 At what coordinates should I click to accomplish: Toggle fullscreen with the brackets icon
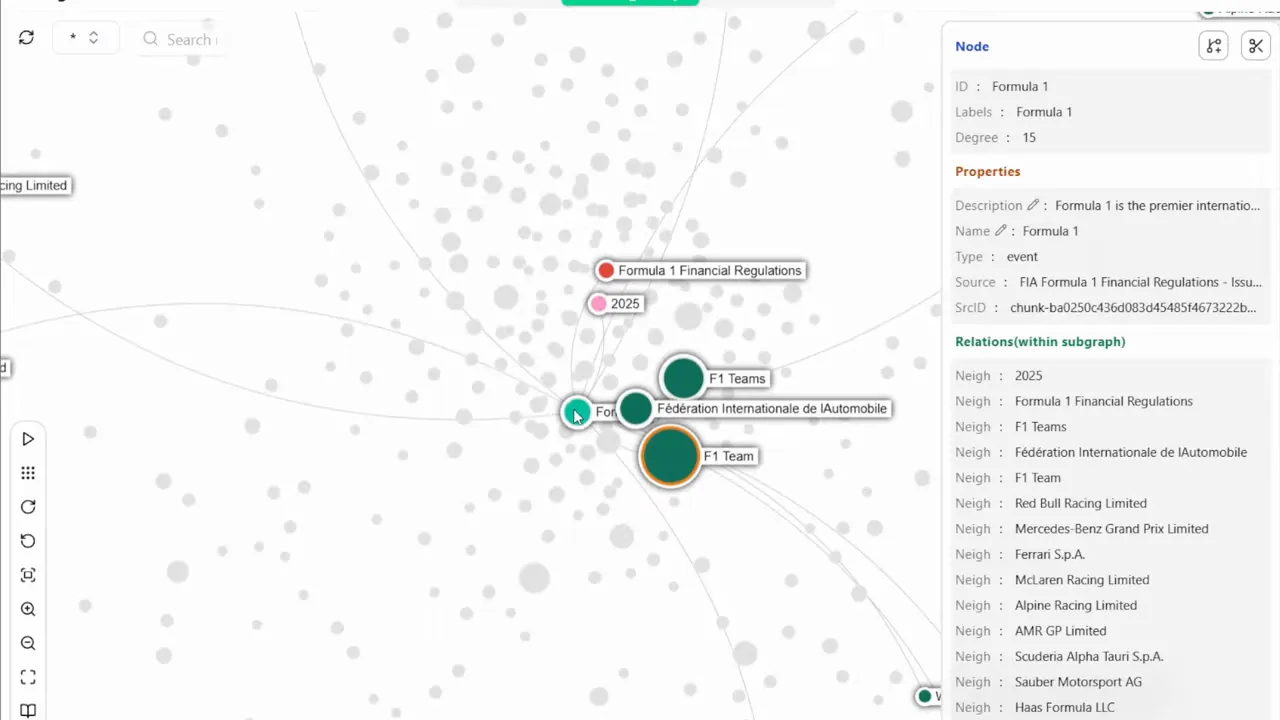(28, 677)
